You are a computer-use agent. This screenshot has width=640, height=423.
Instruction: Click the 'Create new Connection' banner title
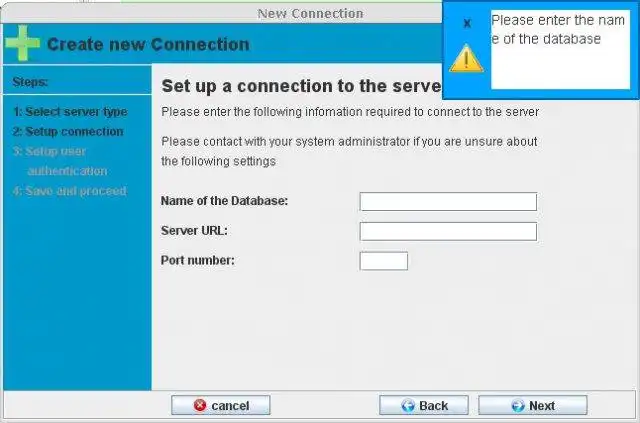coord(148,45)
